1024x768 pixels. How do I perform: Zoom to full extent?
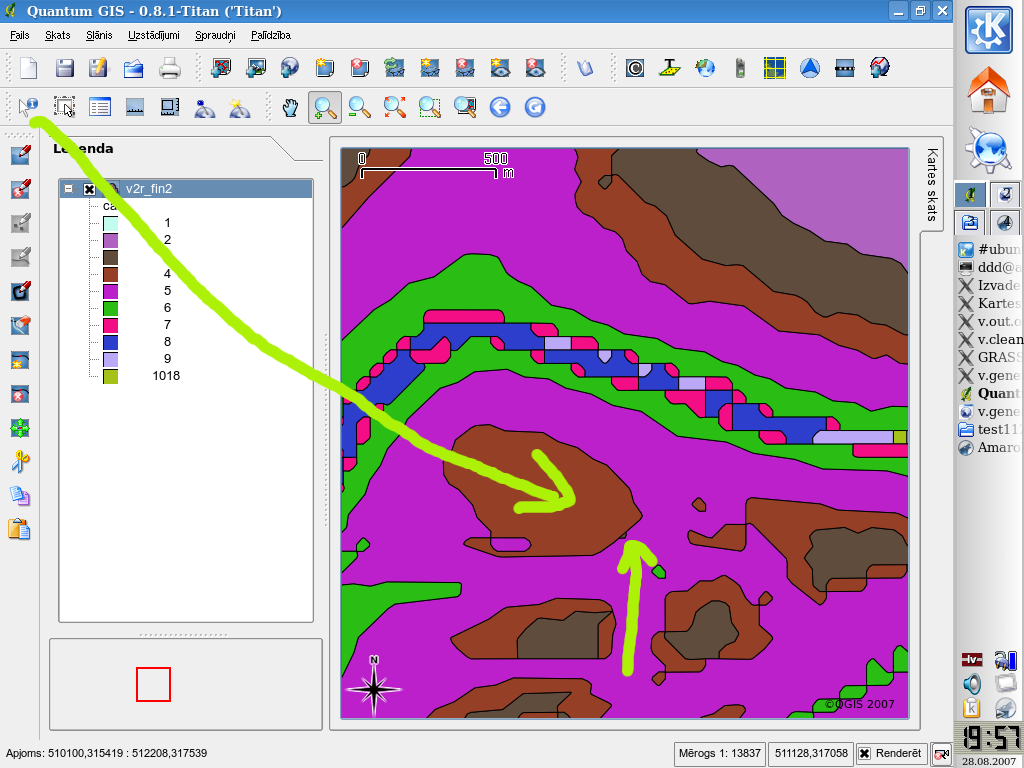pyautogui.click(x=394, y=107)
